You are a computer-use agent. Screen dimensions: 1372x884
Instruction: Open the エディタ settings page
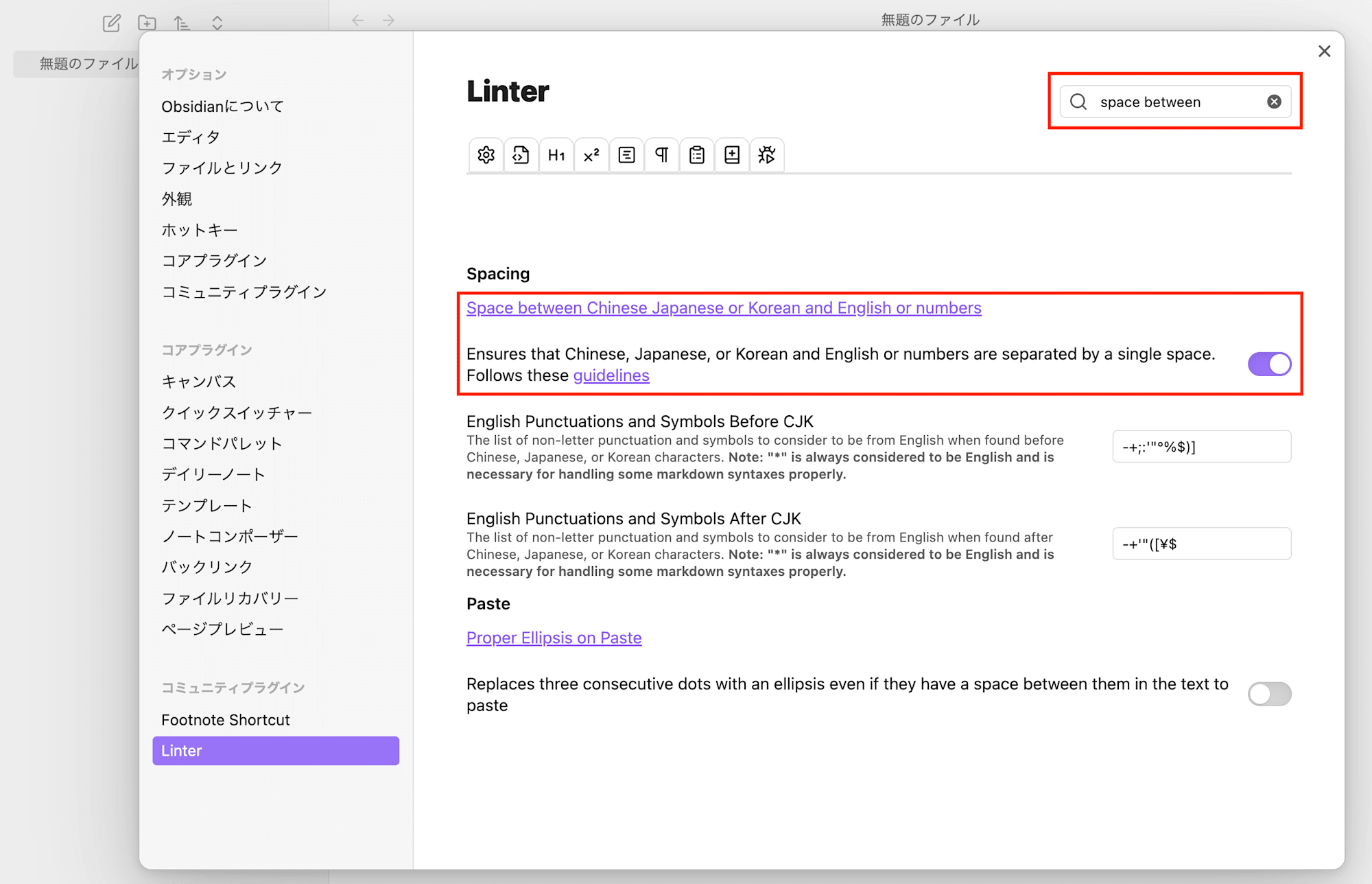pyautogui.click(x=191, y=137)
